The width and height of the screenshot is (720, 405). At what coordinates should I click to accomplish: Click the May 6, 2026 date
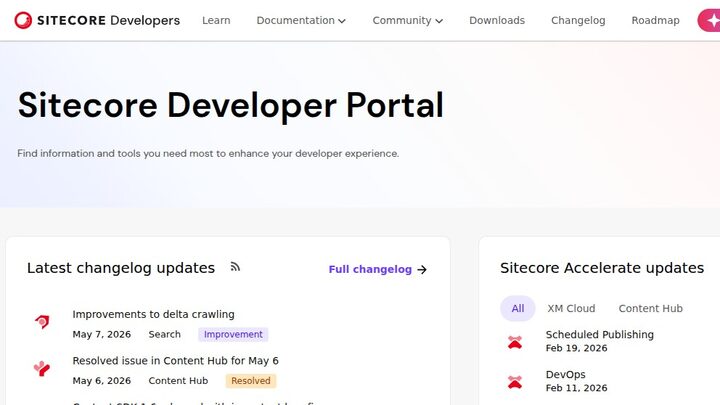pos(101,381)
